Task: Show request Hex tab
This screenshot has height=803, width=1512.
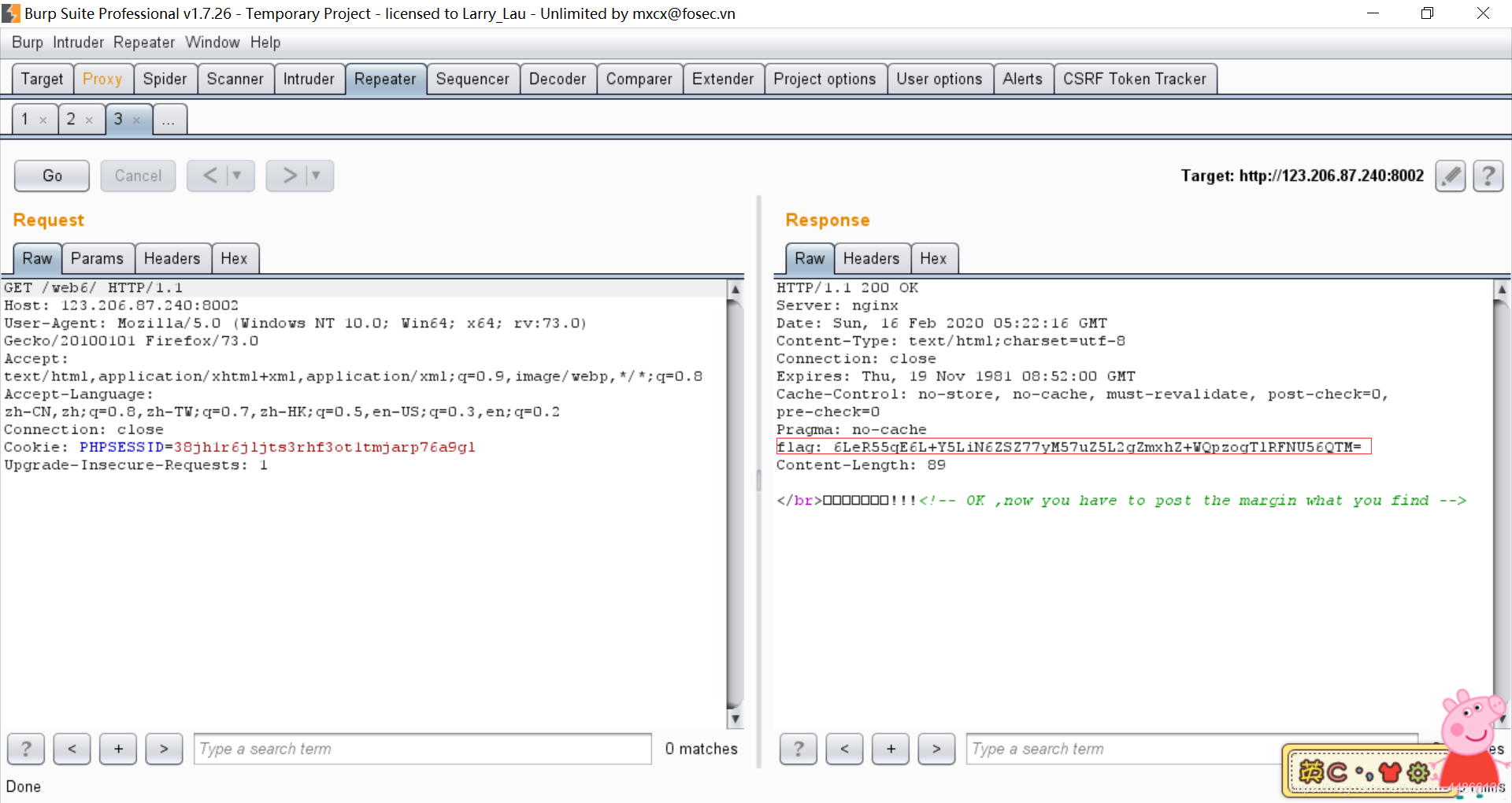Action: [234, 258]
